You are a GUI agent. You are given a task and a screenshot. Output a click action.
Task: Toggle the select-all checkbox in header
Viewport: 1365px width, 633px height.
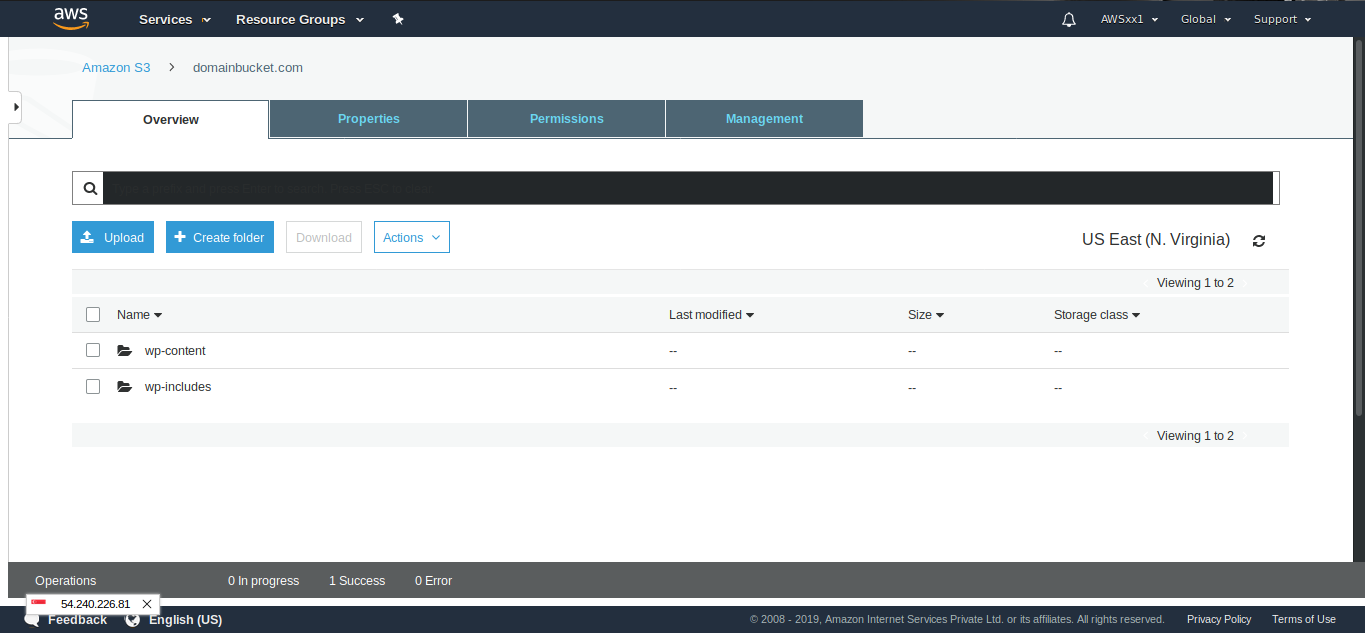click(x=93, y=315)
